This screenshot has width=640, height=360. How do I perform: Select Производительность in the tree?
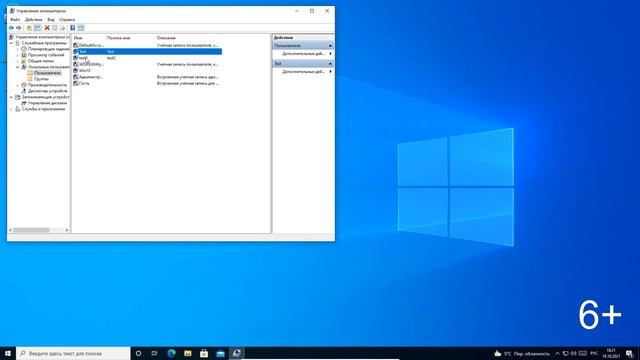point(47,85)
